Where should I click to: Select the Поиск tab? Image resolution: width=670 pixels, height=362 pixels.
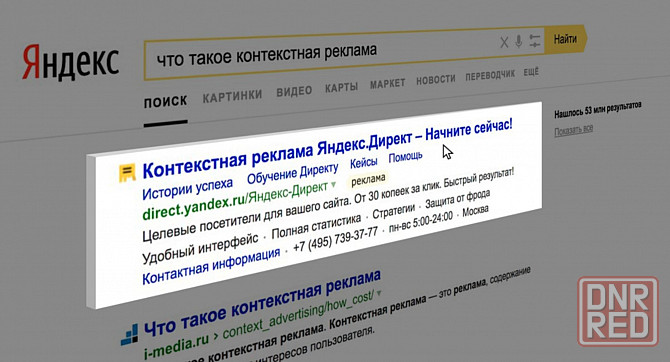point(165,102)
